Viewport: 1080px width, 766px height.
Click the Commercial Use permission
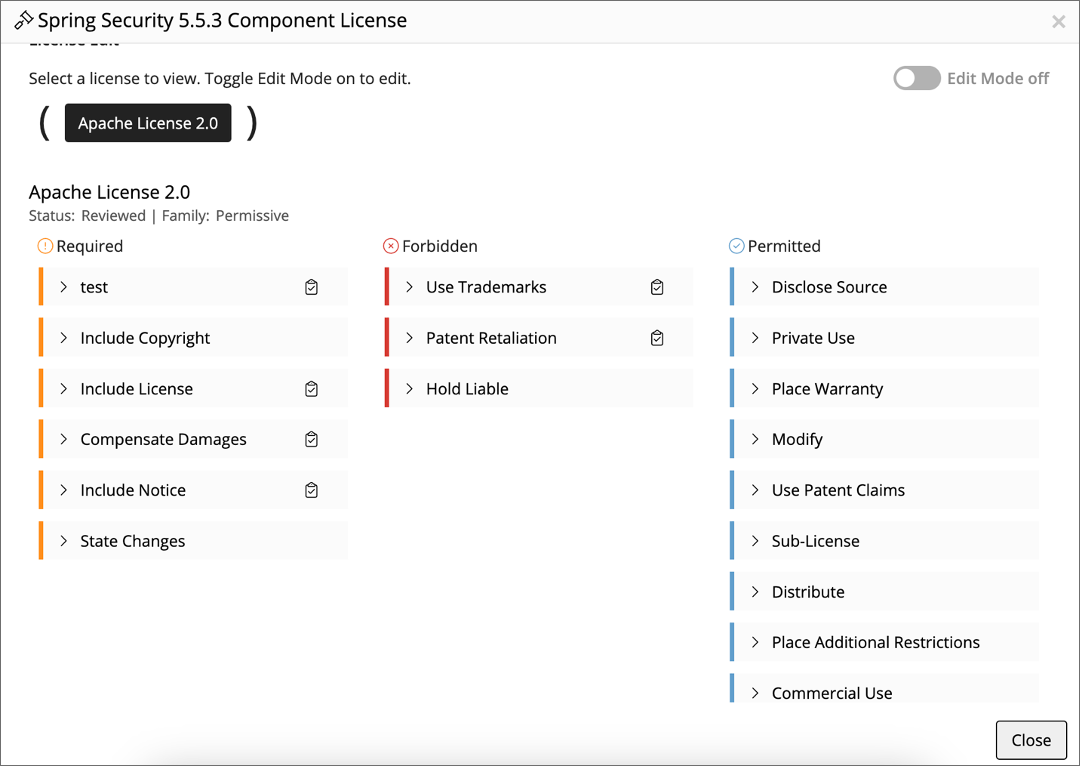(x=831, y=692)
